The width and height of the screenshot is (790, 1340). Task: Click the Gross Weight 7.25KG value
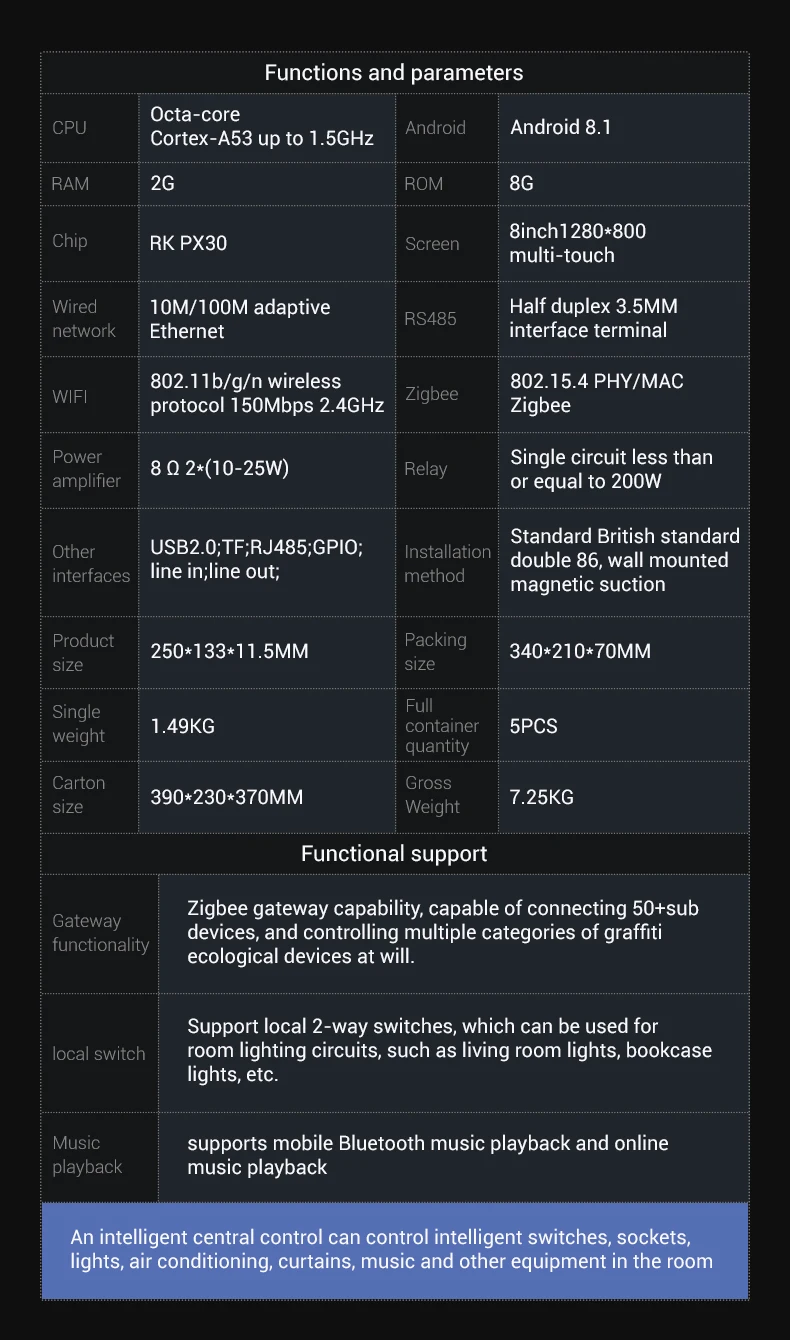542,797
